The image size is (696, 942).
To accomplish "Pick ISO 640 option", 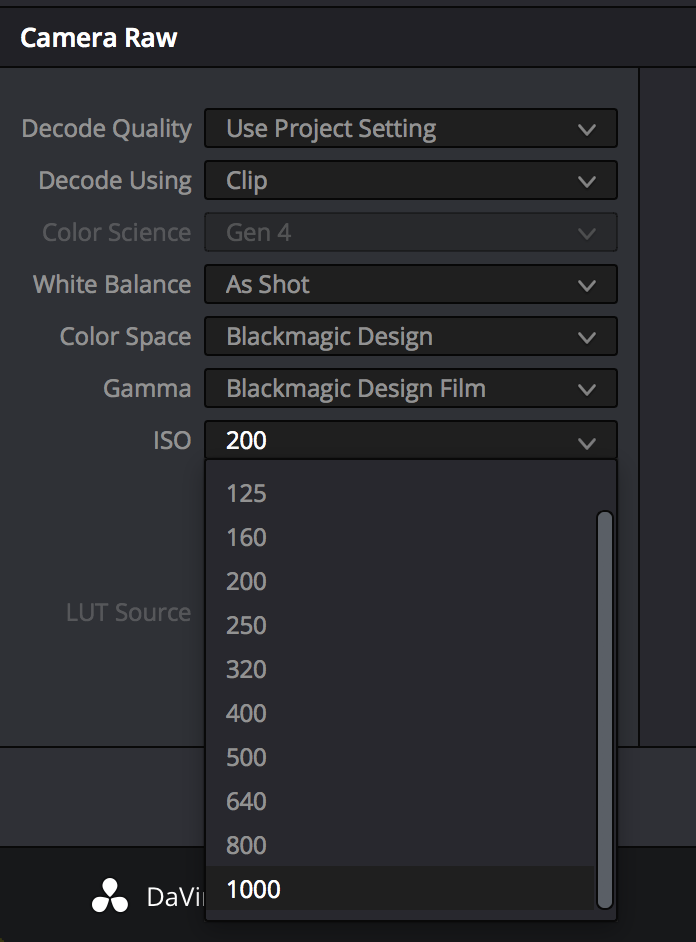I will point(247,801).
